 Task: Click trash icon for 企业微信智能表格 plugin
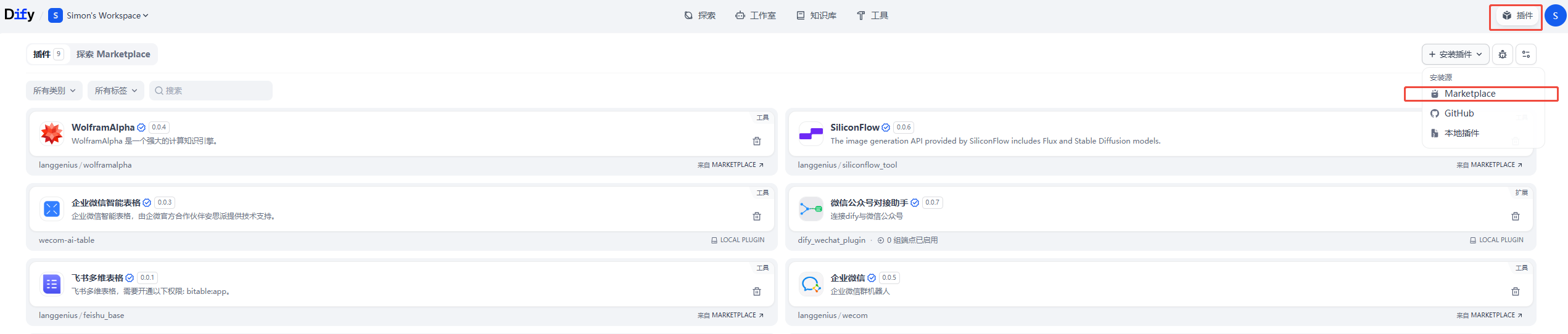(757, 216)
